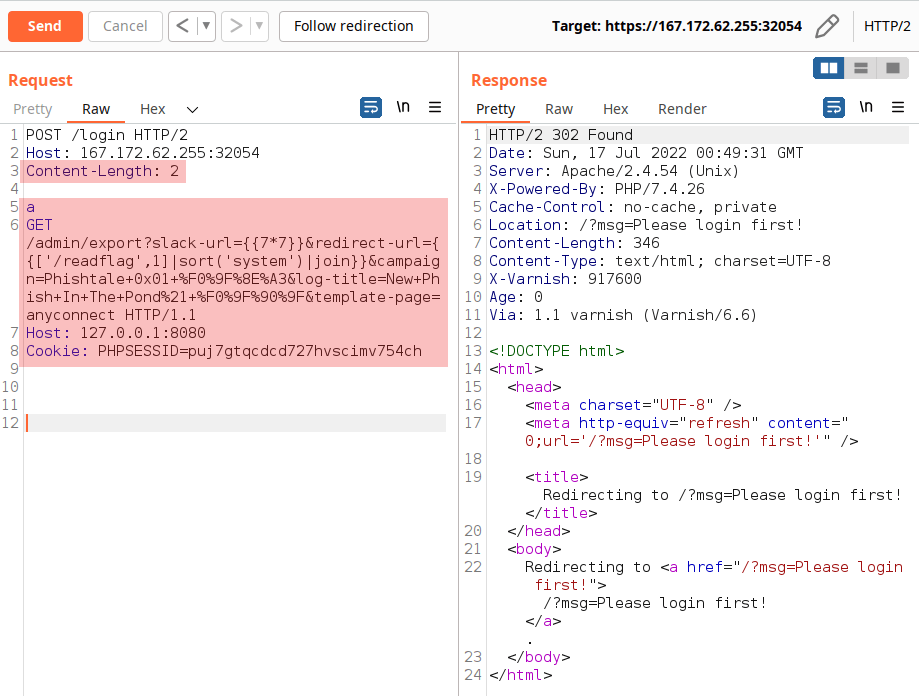Viewport: 919px width, 696px height.
Task: Switch Response view to Raw tab
Action: click(559, 109)
